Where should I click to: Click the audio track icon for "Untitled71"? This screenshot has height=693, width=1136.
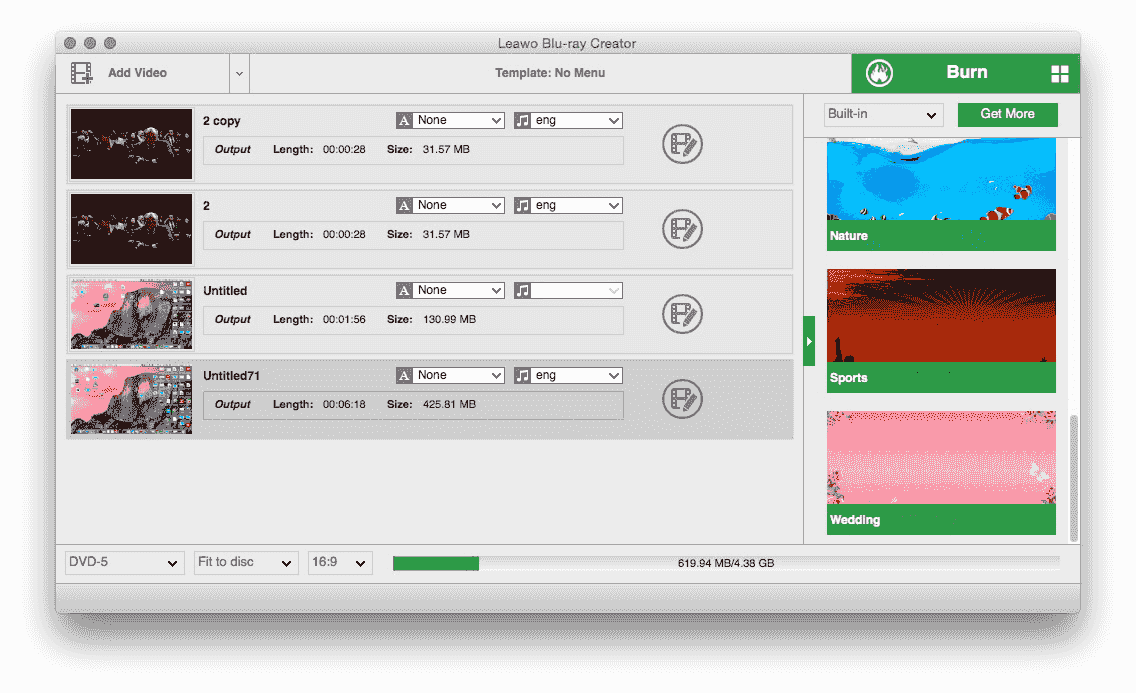point(522,374)
